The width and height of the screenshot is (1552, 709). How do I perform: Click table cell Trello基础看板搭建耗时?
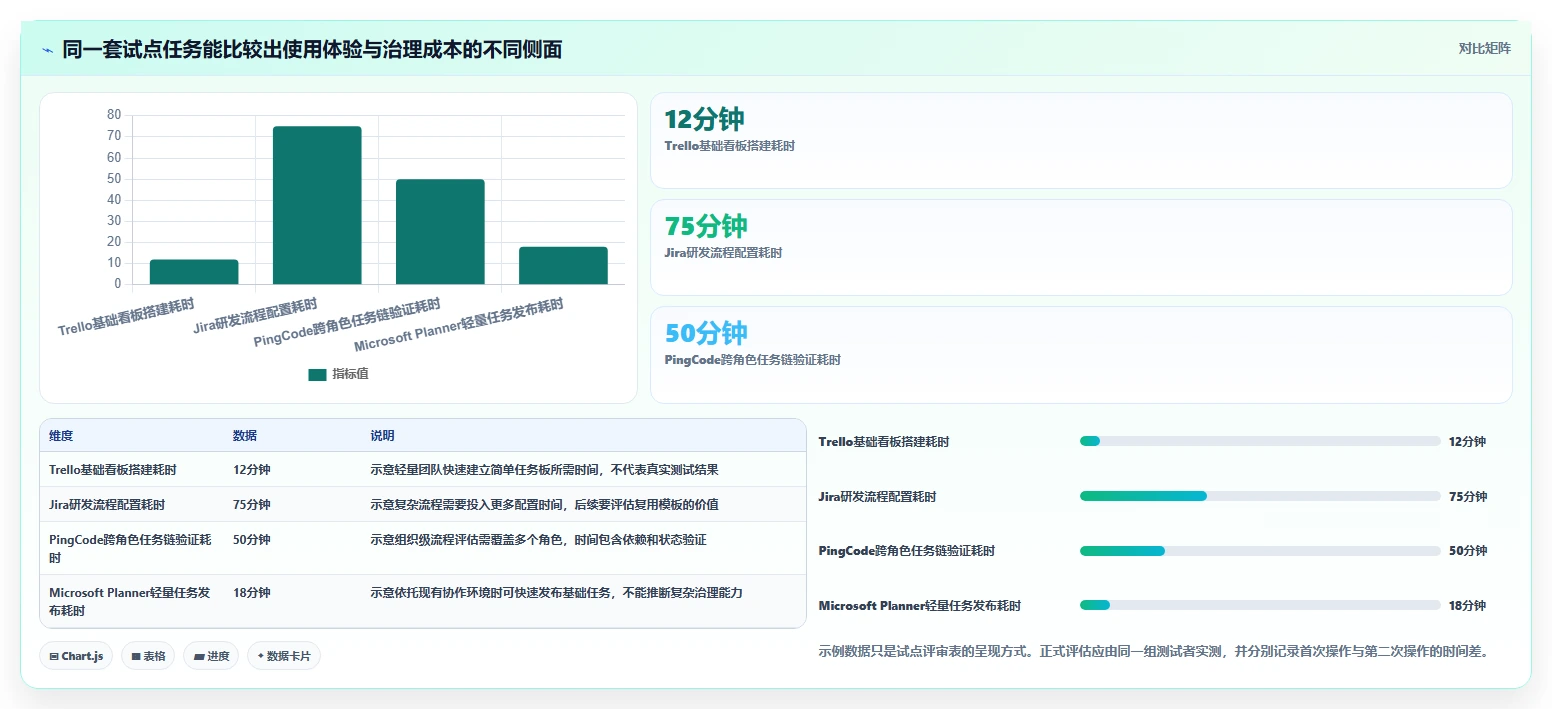click(113, 469)
